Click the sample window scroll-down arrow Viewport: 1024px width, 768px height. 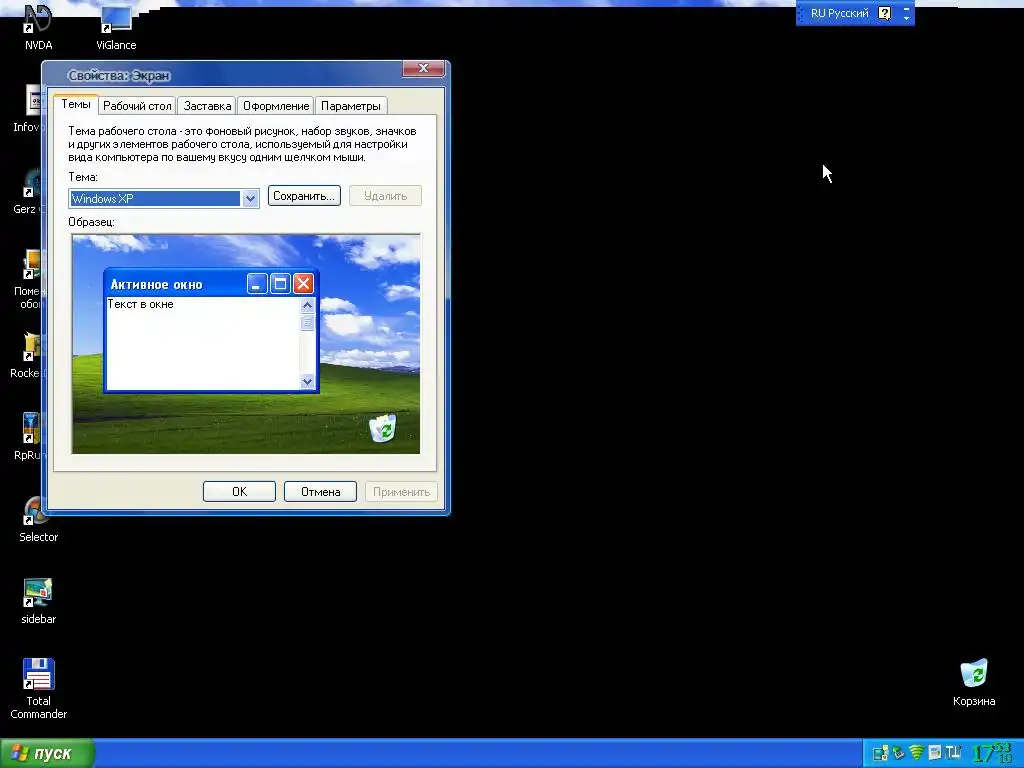tap(308, 381)
